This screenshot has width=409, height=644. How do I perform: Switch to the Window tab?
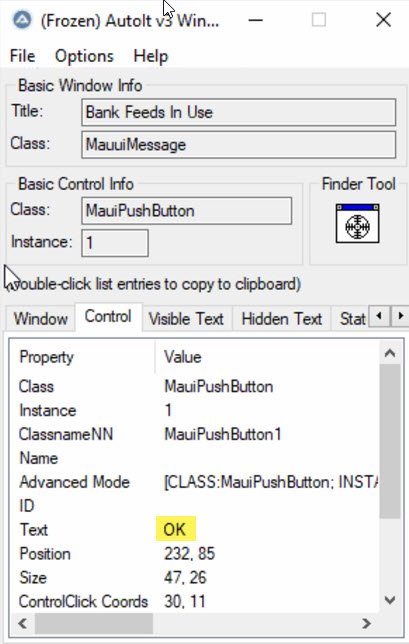41,319
